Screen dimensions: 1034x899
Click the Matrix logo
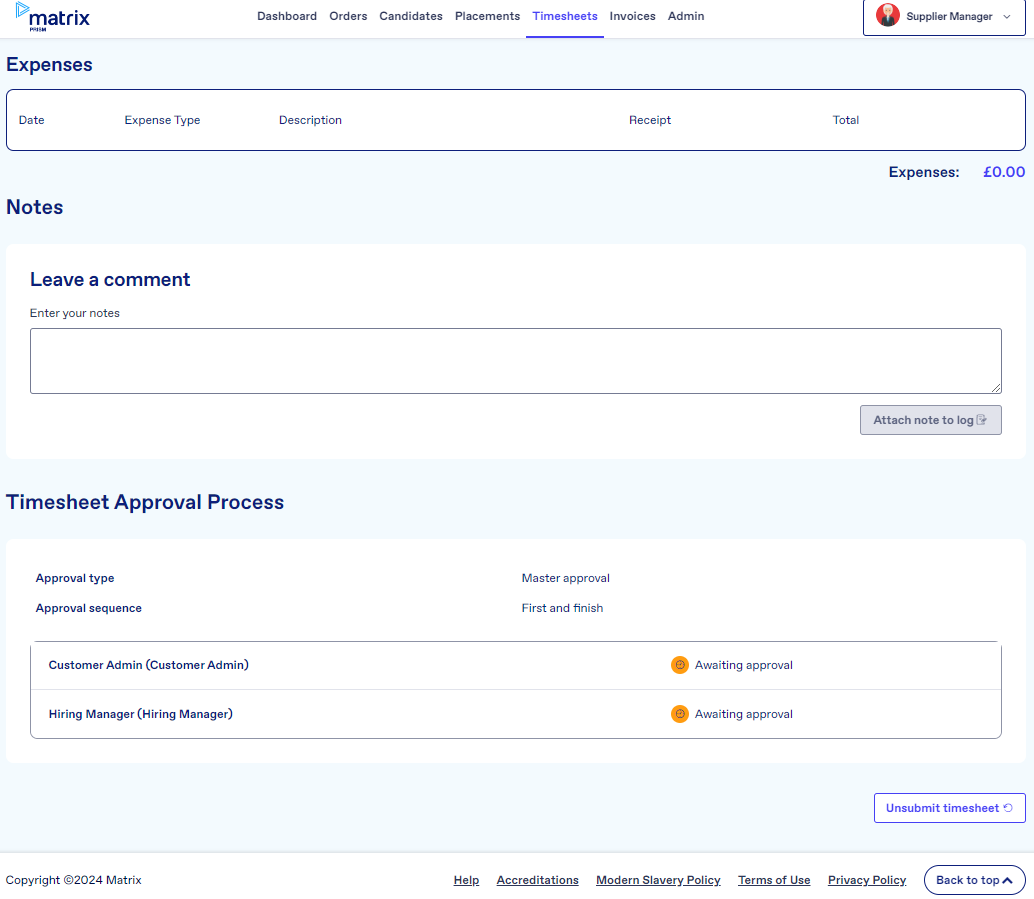pyautogui.click(x=53, y=17)
